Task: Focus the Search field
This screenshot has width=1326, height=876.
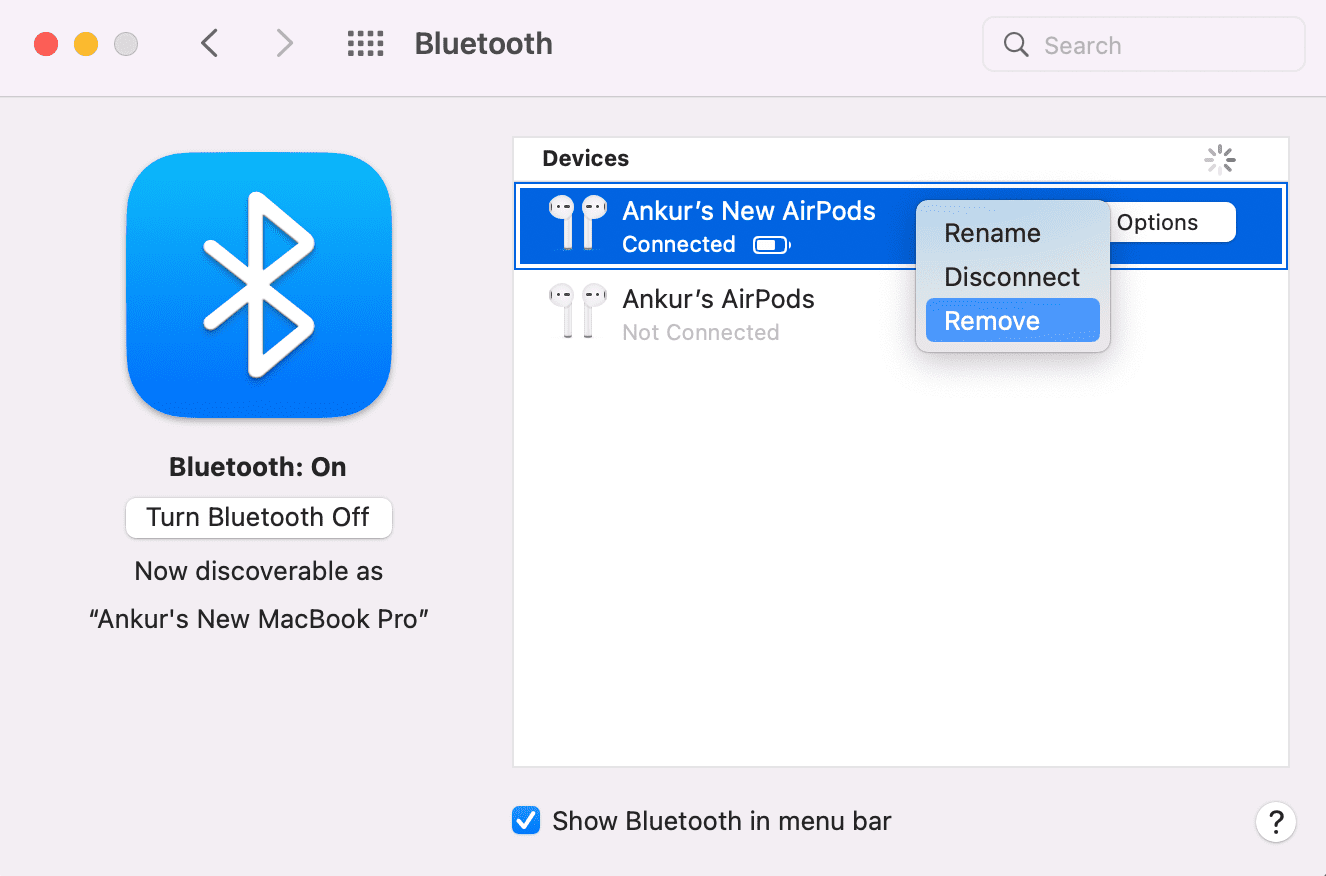Action: pos(1144,44)
